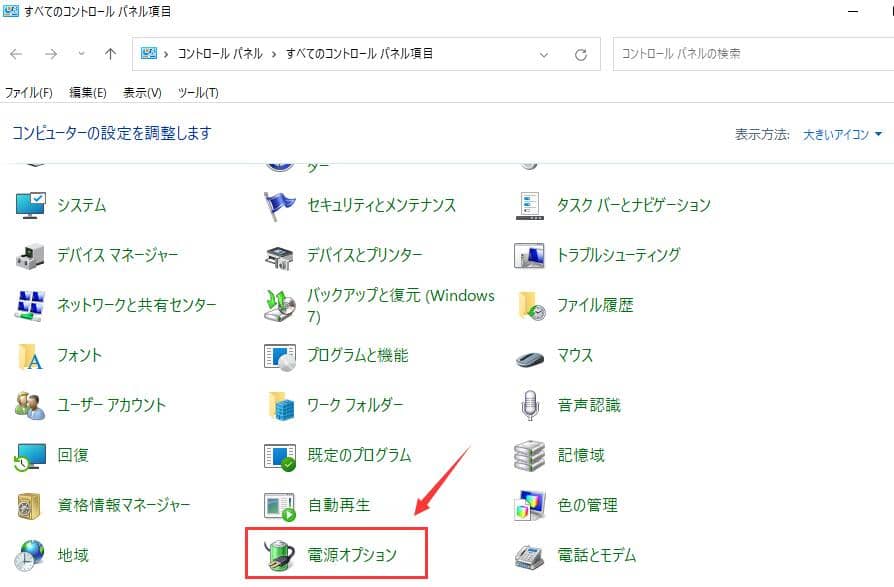The height and width of the screenshot is (587, 894).
Task: Open the address bar history dropdown arrow
Action: tap(544, 54)
